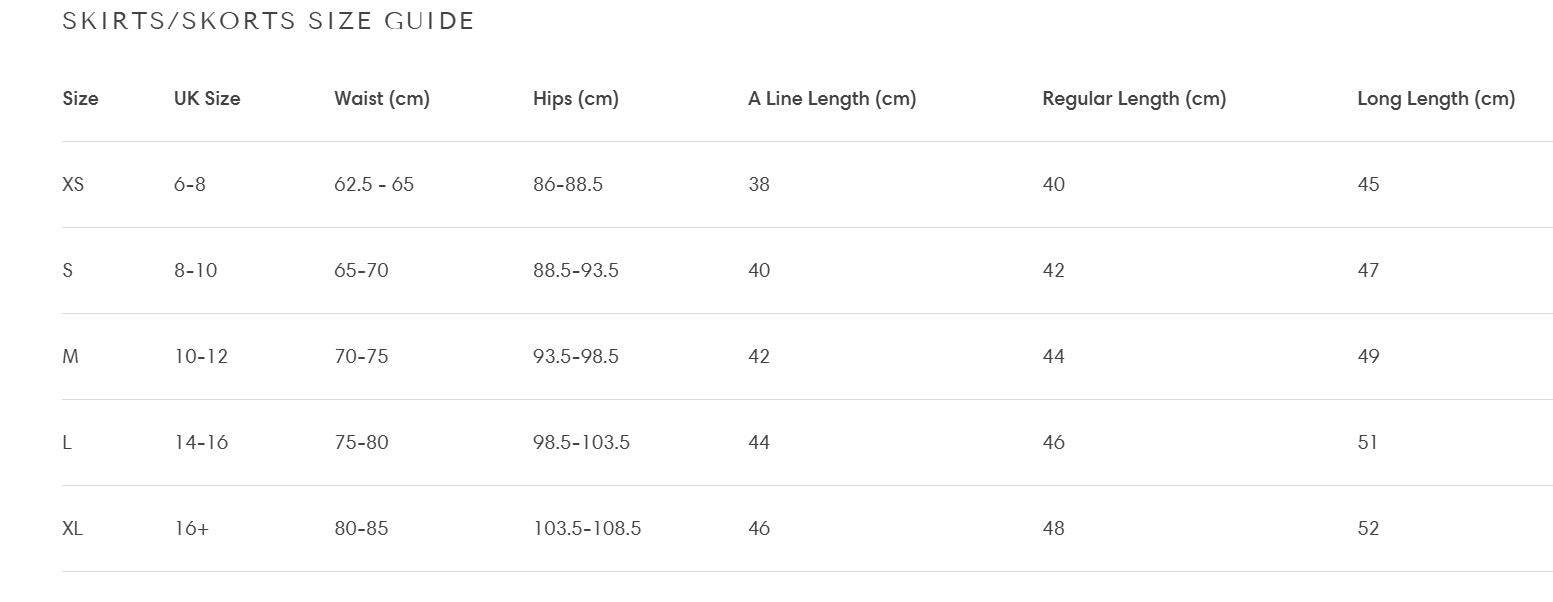Click the XS size row label
Viewport: 1553px width, 602px height.
73,185
